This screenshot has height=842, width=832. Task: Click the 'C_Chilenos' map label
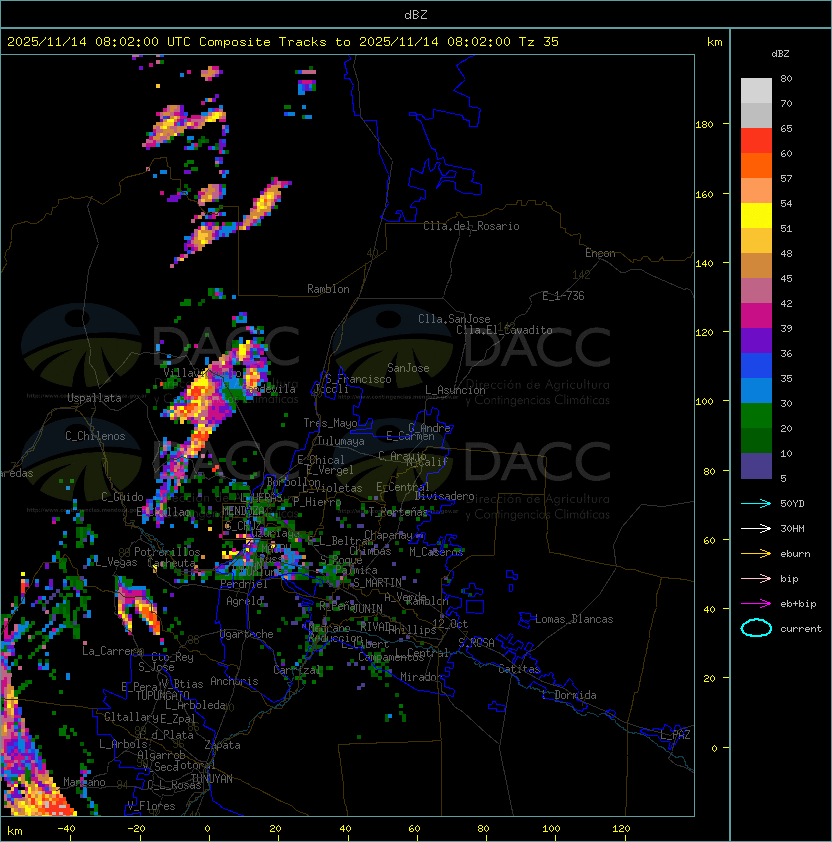pos(95,436)
